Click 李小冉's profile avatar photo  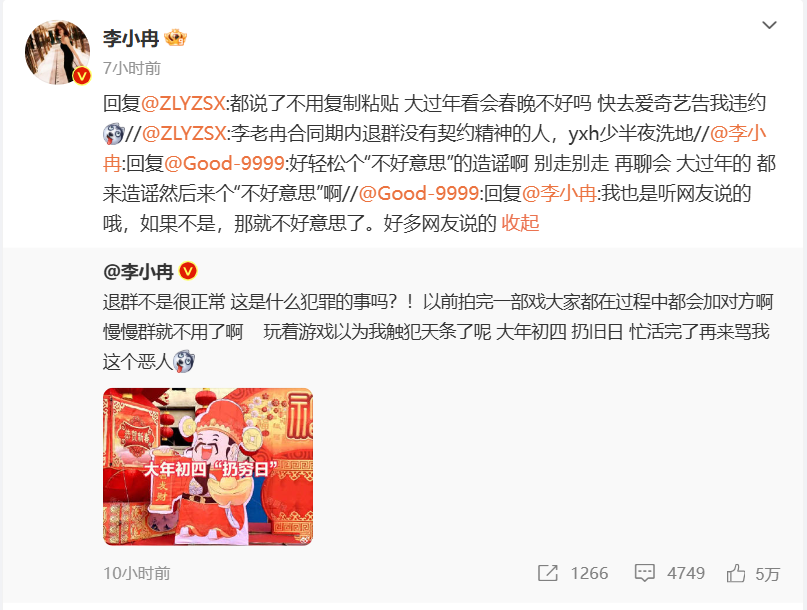[57, 52]
